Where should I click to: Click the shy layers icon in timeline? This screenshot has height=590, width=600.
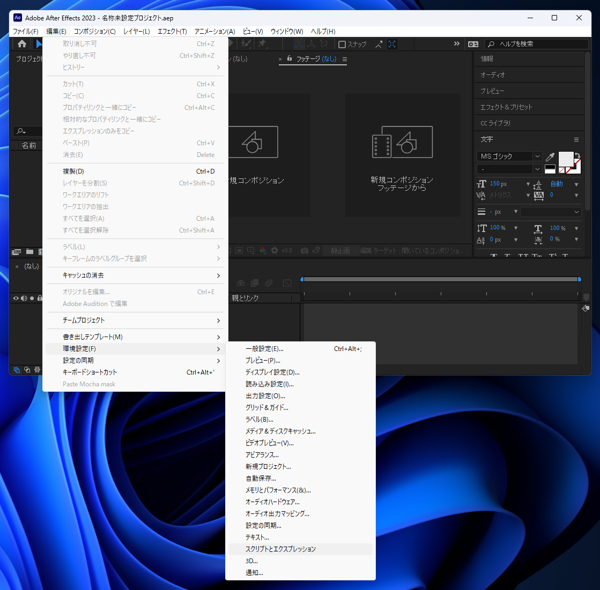241,283
